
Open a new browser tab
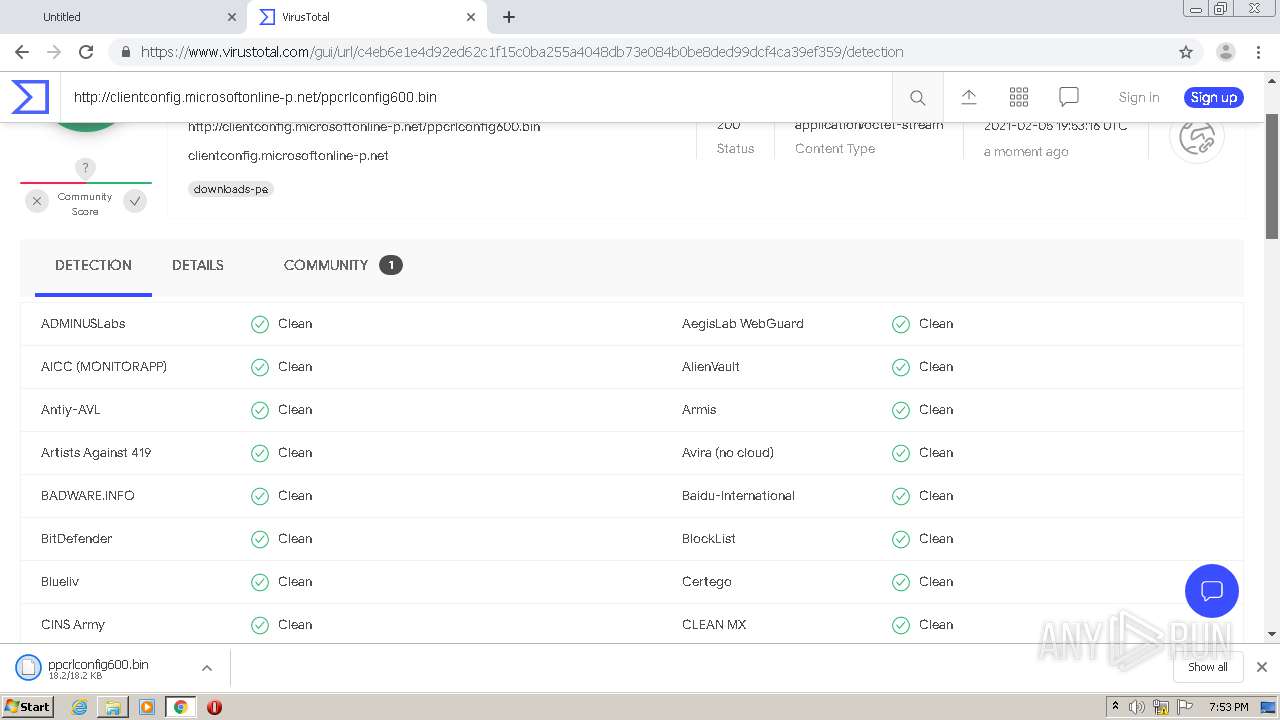[x=508, y=17]
